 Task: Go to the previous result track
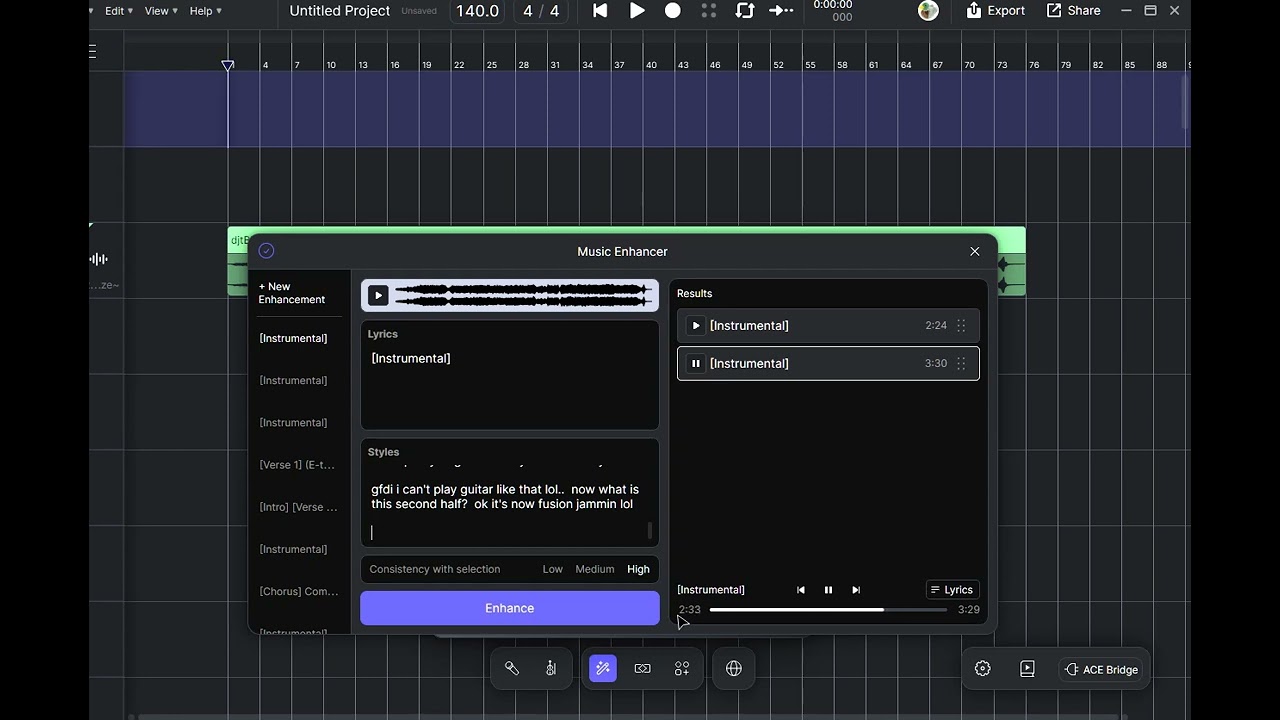coord(801,590)
